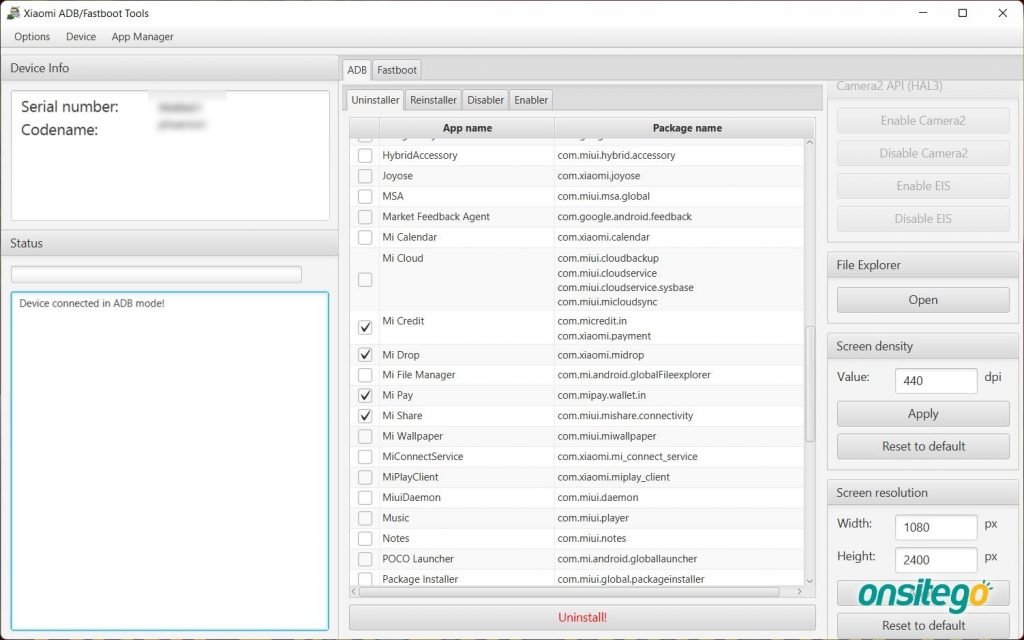1024x640 pixels.
Task: Open the App Manager menu
Action: 142,37
